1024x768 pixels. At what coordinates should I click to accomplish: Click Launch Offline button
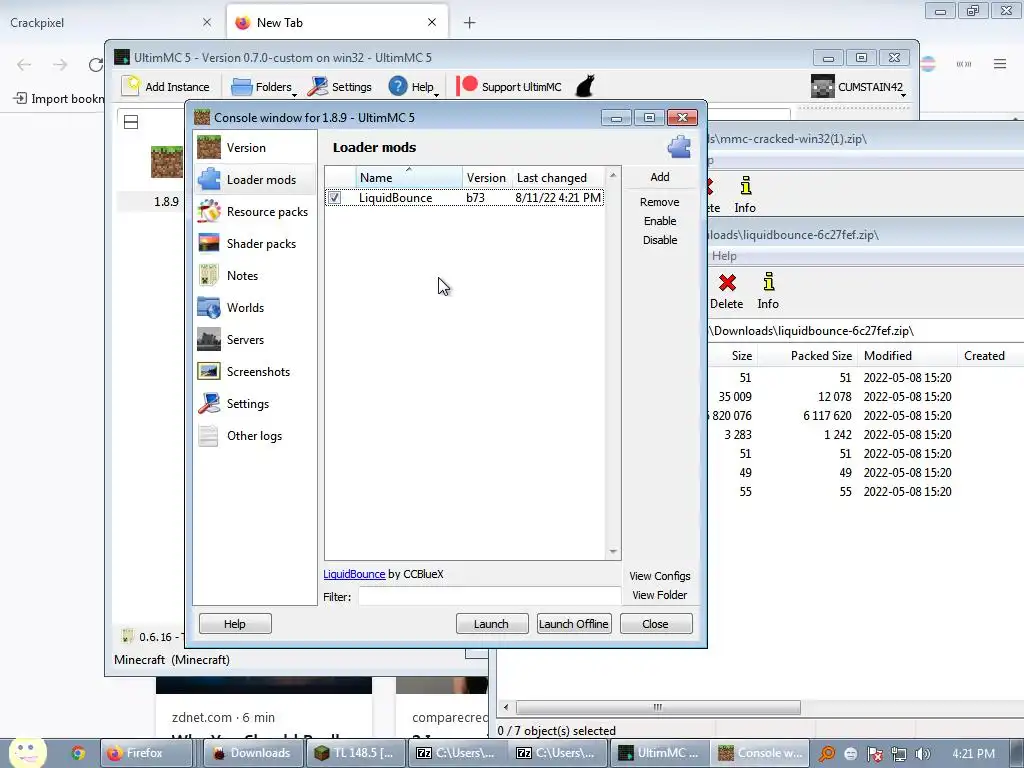click(574, 624)
